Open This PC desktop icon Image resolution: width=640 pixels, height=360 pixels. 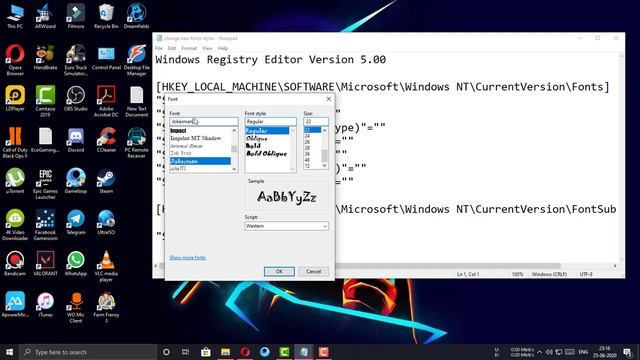click(15, 16)
